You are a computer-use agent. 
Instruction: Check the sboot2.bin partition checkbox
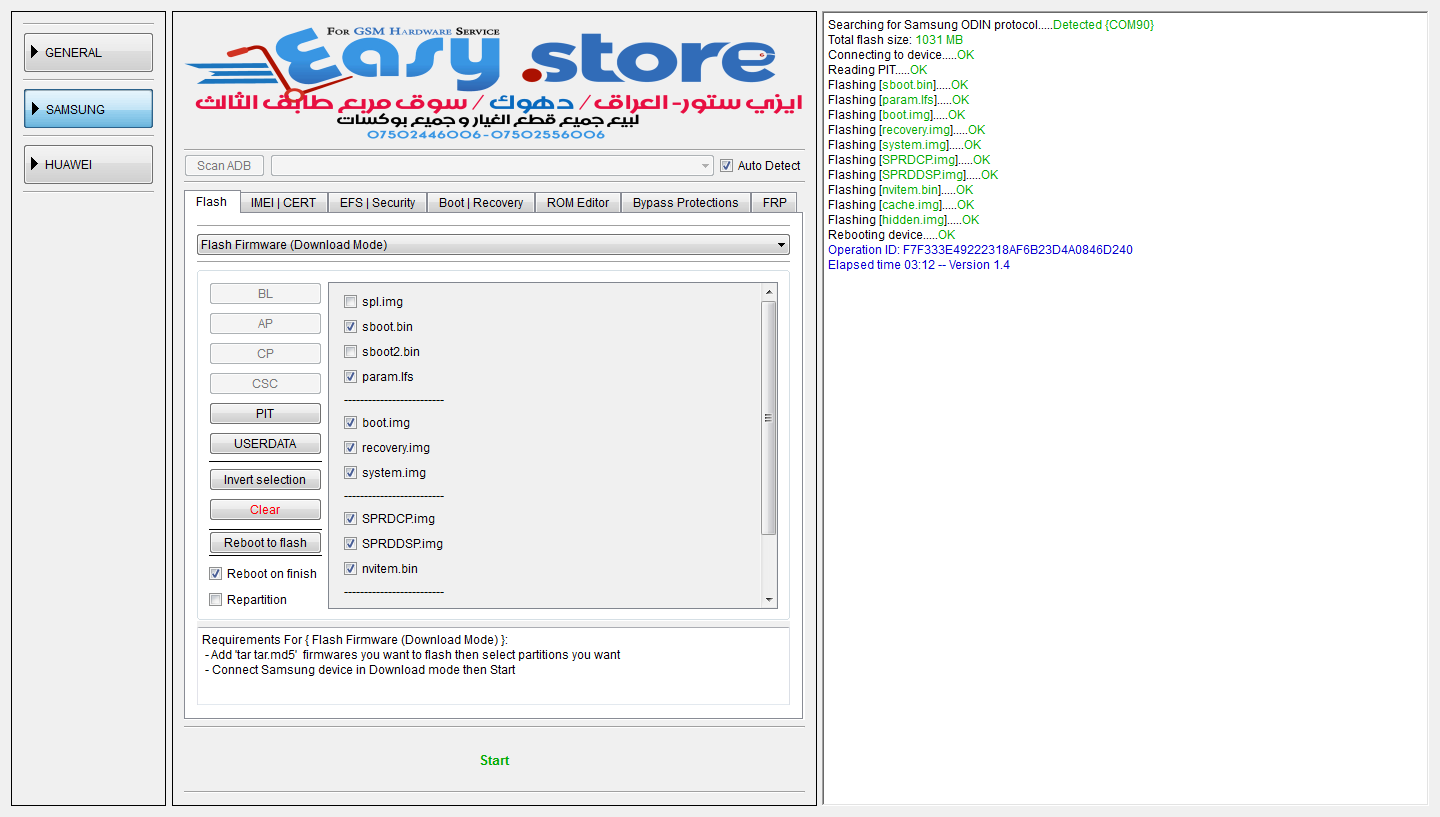click(x=351, y=352)
